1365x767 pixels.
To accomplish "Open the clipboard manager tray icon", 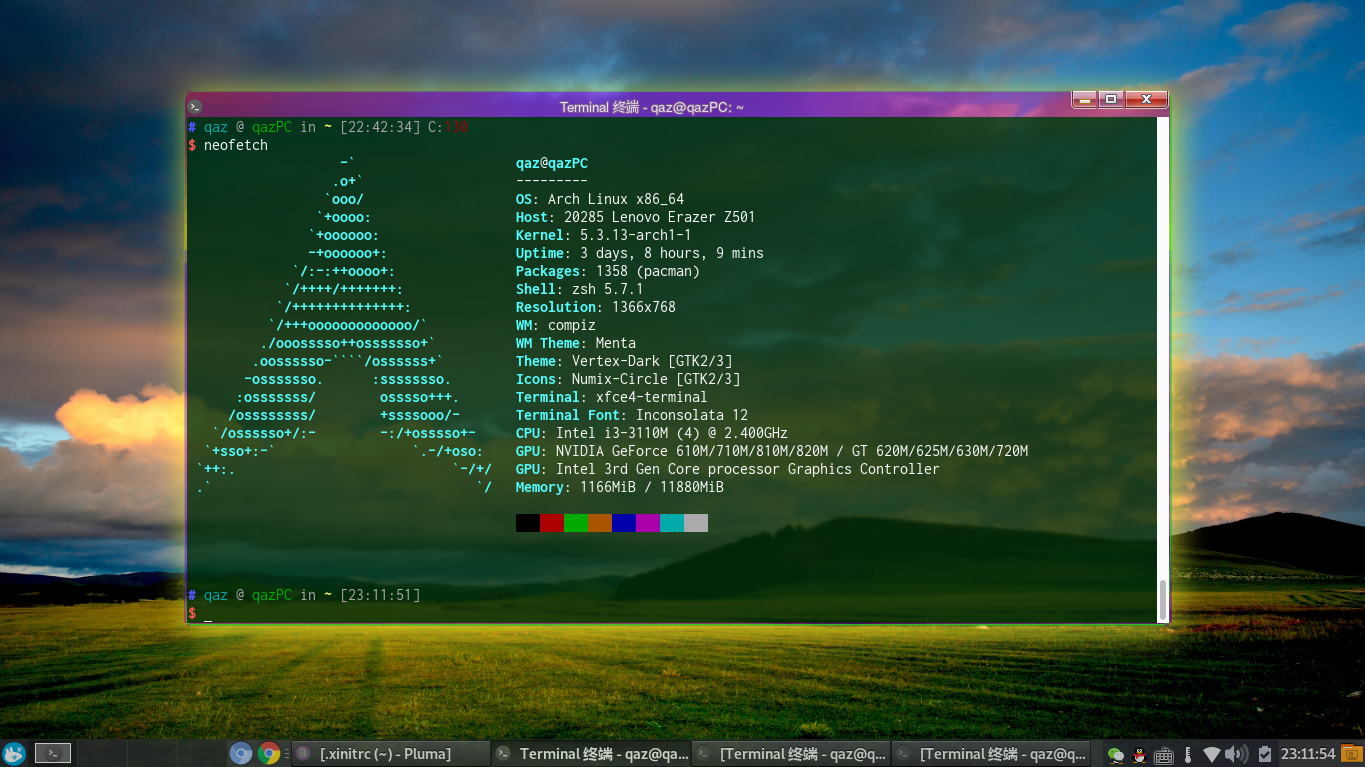I will click(1264, 754).
